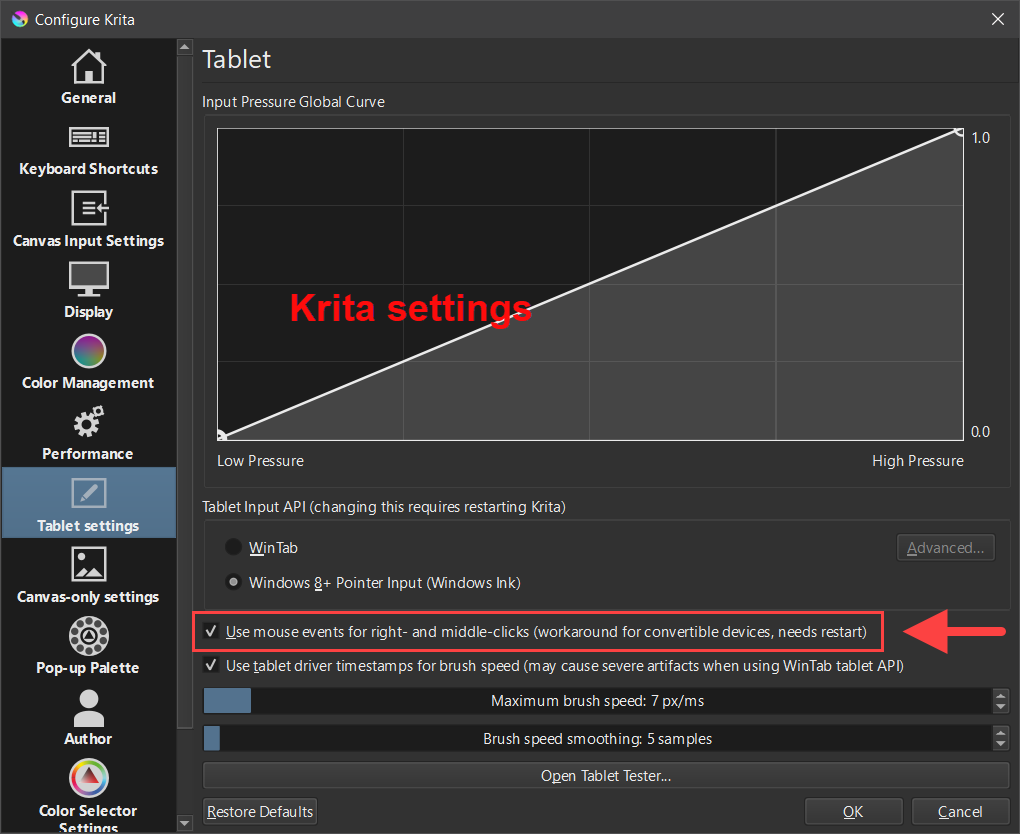The width and height of the screenshot is (1020, 834).
Task: Click the sidebar vertical scrollbar thumb
Action: 185,392
